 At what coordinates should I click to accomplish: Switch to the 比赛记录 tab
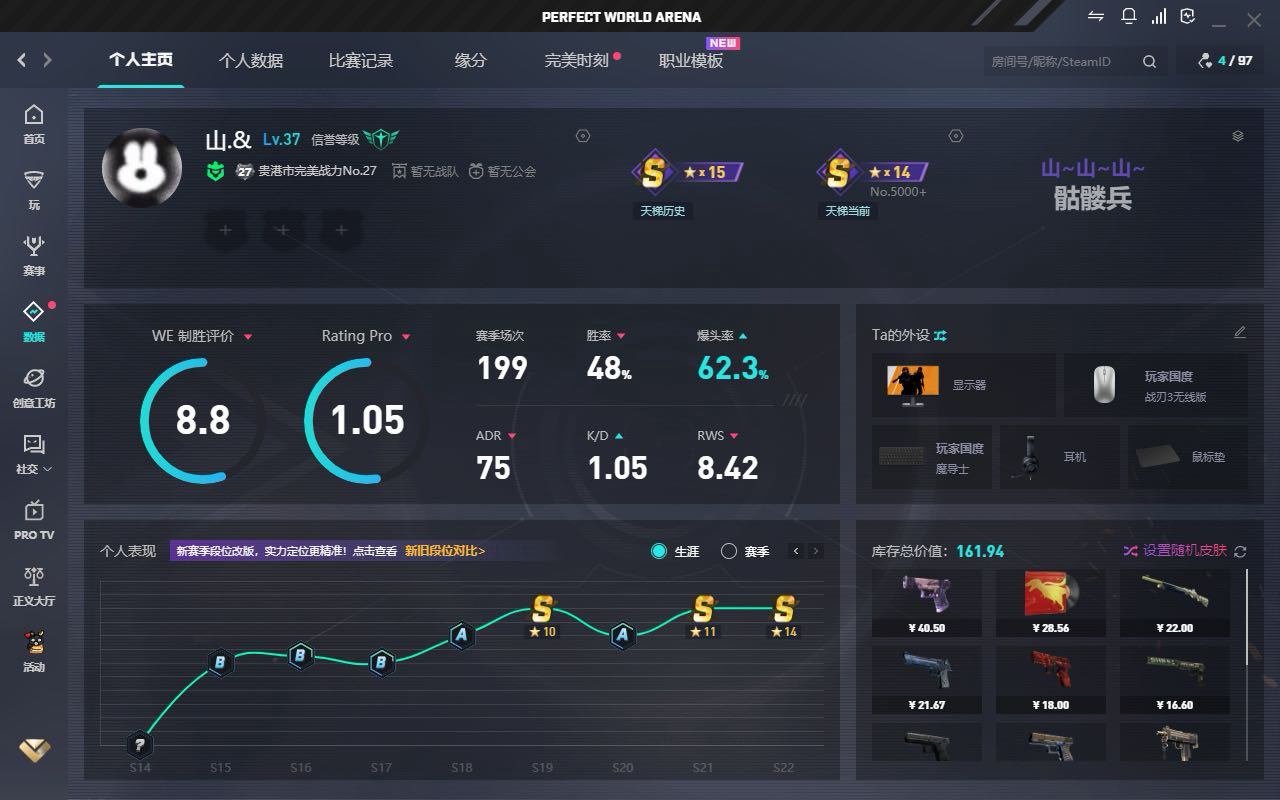361,61
